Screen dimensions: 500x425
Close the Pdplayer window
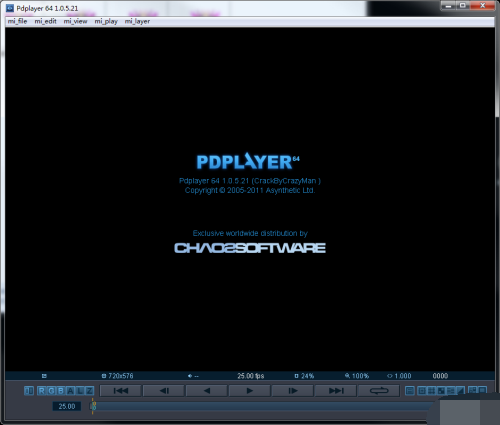[x=482, y=6]
